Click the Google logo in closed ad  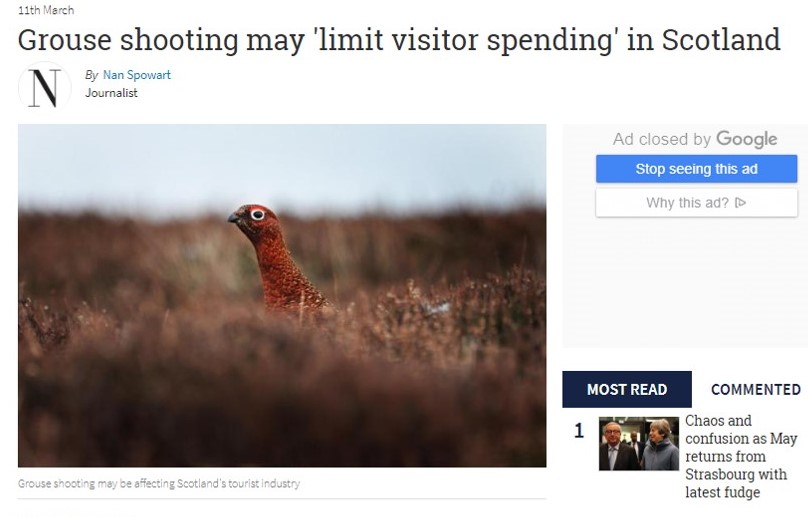click(747, 139)
